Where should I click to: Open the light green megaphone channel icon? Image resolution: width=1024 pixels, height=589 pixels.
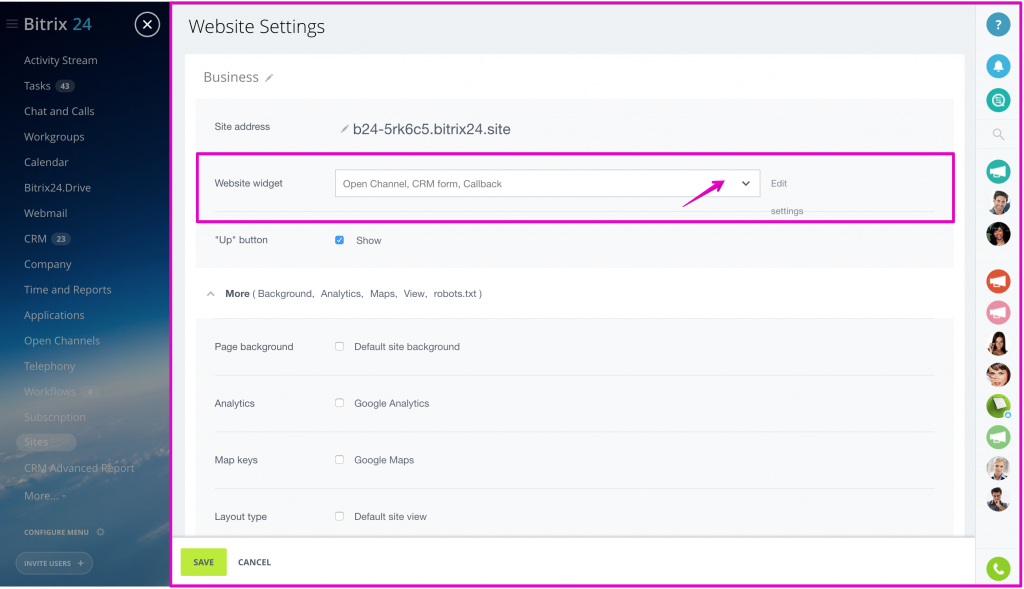(x=998, y=437)
